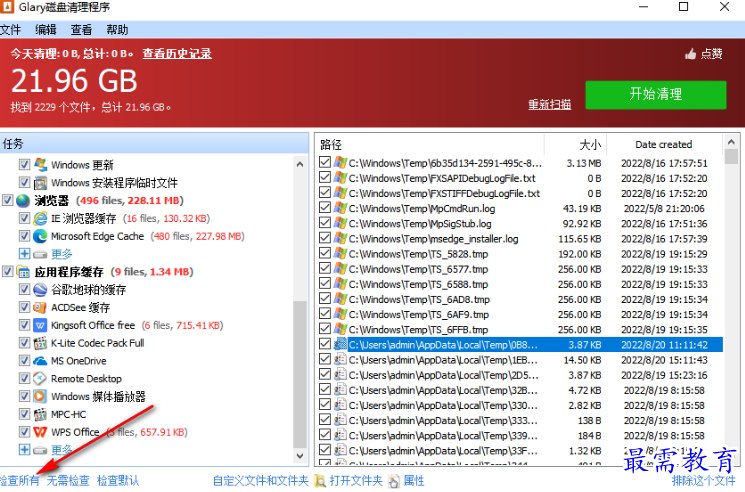
Task: Click file icon of MpCmdRun.log row
Action: pos(340,208)
